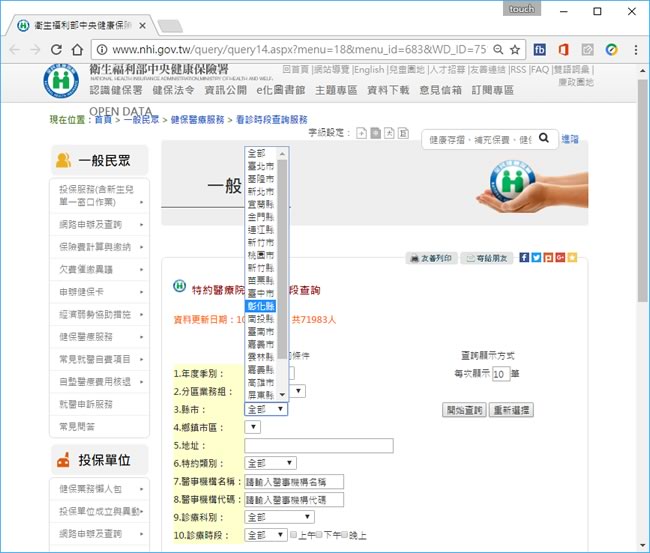Open the 資料下載 menu

(388, 90)
